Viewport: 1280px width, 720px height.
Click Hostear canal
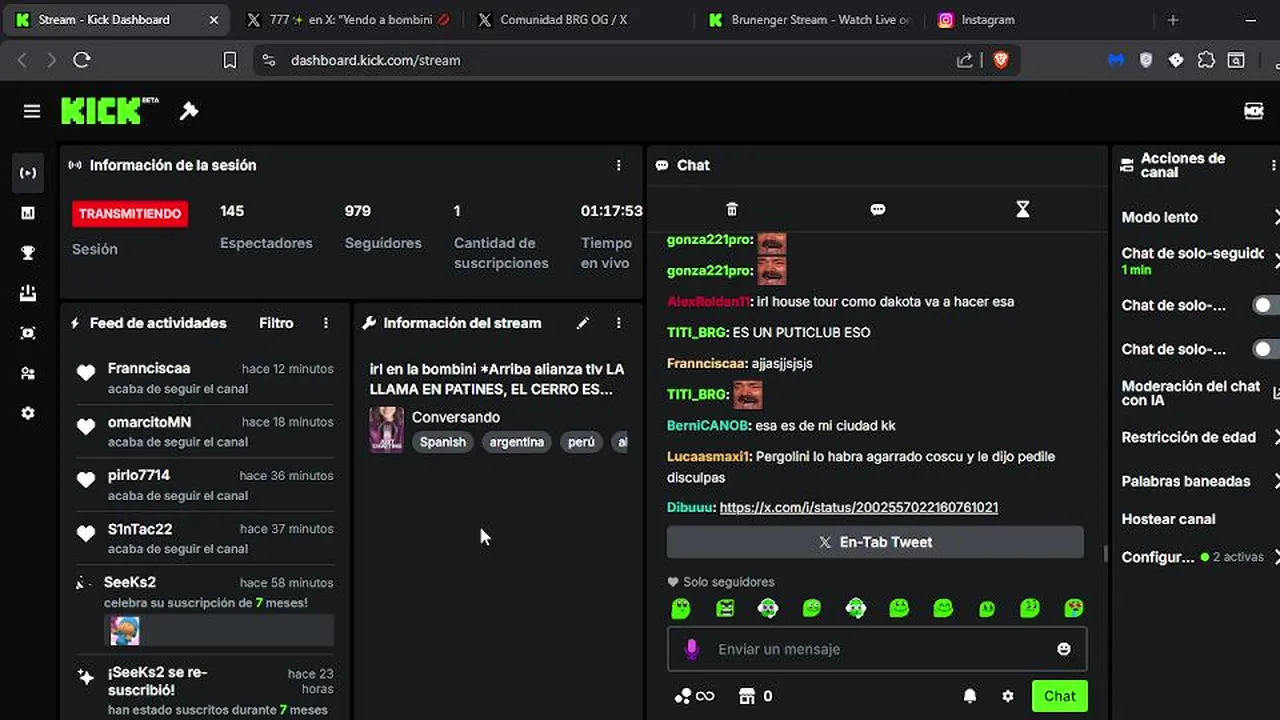coord(1168,519)
